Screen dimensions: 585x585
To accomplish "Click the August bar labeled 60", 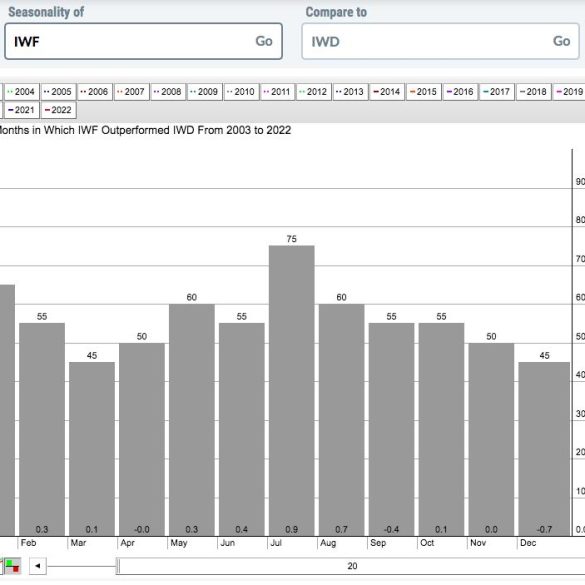I will 342,420.
